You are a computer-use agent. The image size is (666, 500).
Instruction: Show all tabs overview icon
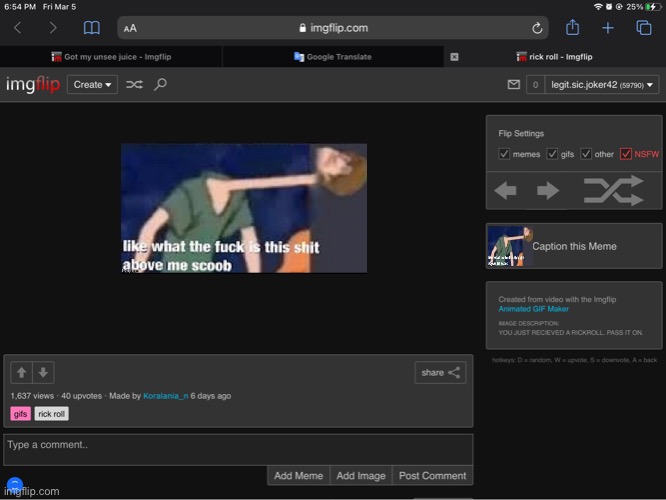click(x=643, y=28)
